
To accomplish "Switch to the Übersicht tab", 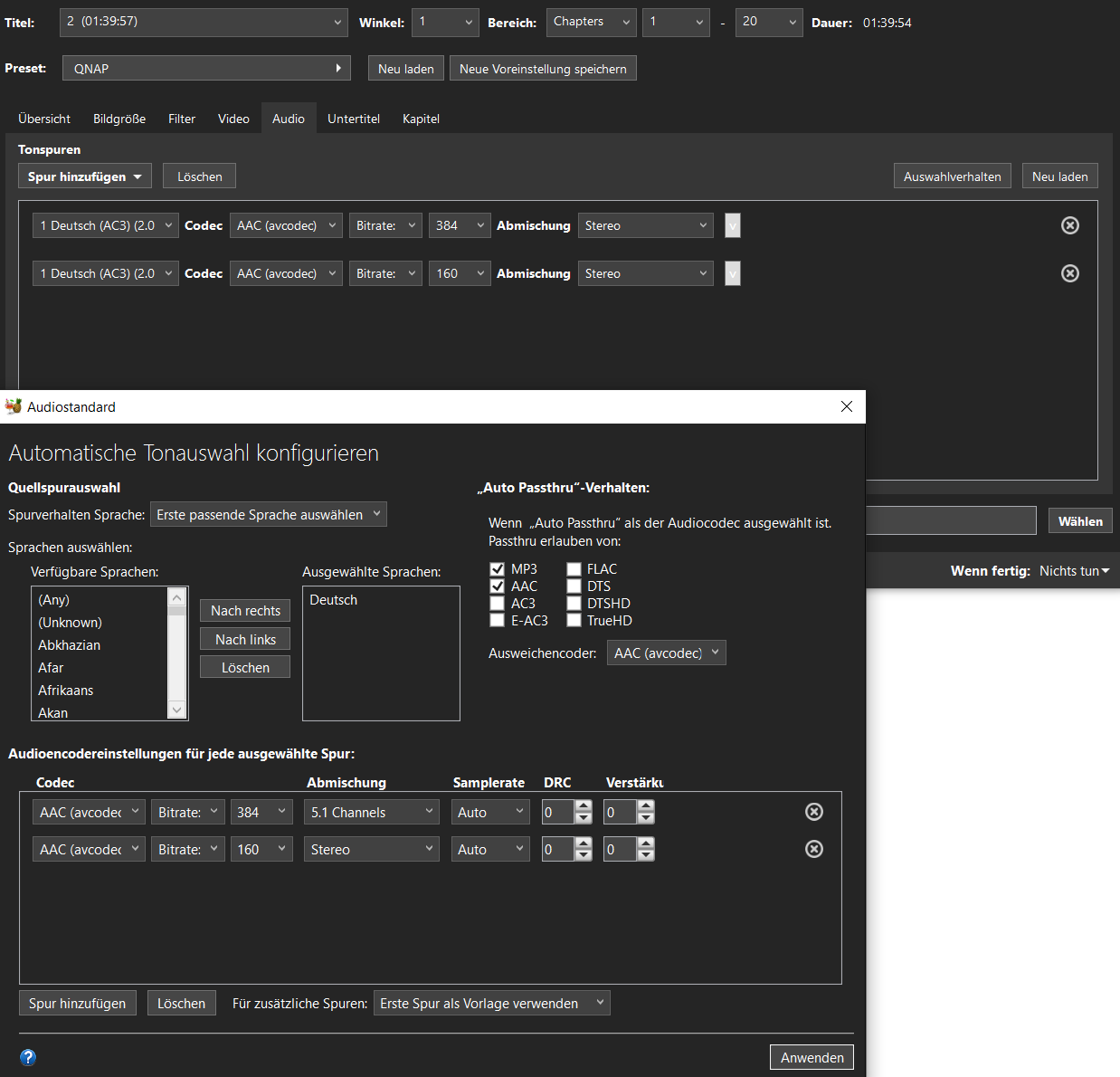I will tap(44, 119).
